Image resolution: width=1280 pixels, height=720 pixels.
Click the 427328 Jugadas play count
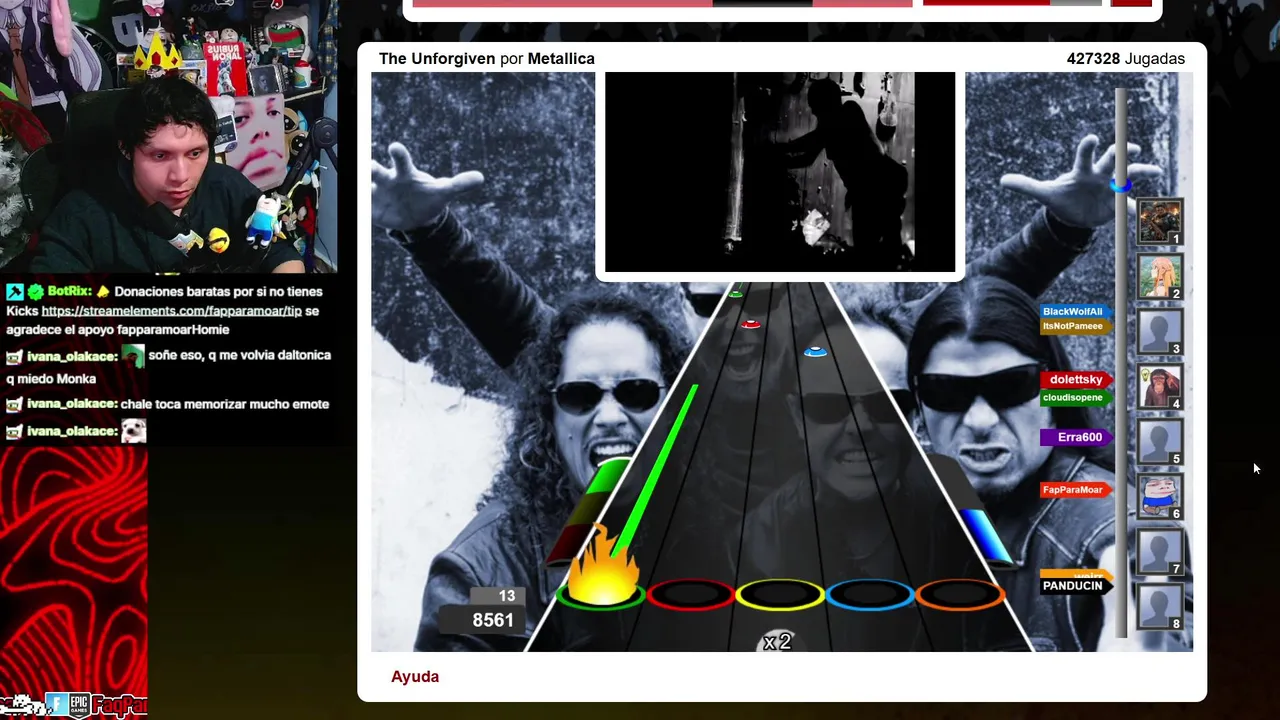(x=1125, y=59)
